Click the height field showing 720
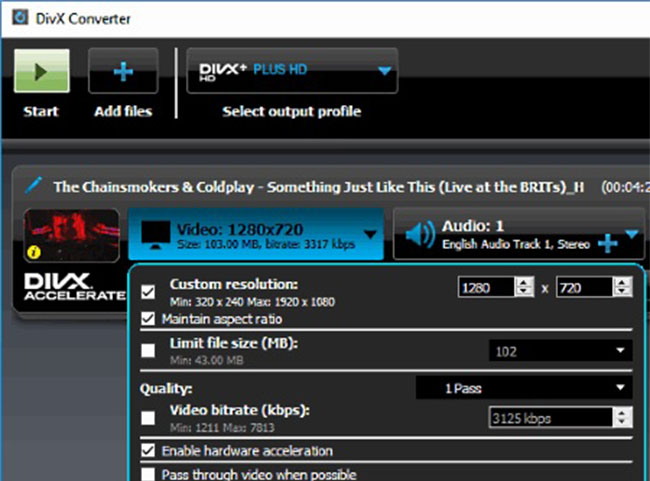Screen dimensions: 650x481 585,287
